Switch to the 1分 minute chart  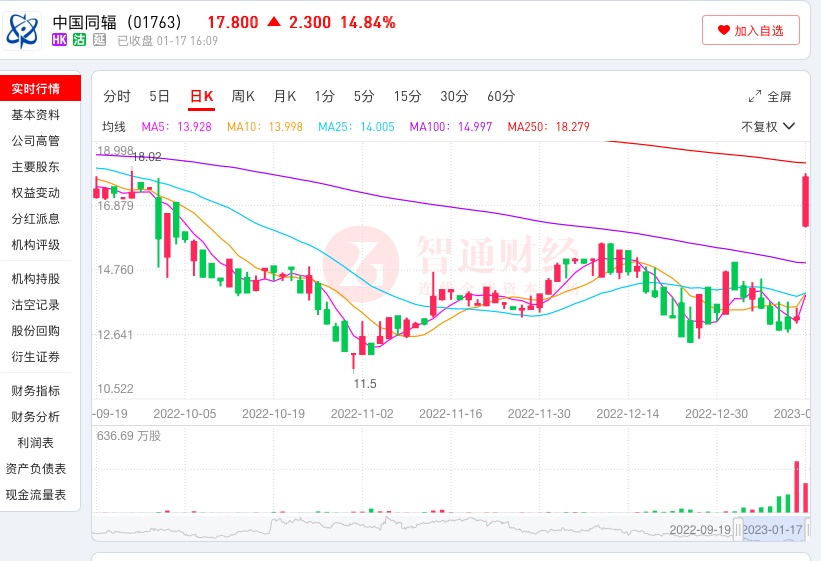(x=324, y=96)
